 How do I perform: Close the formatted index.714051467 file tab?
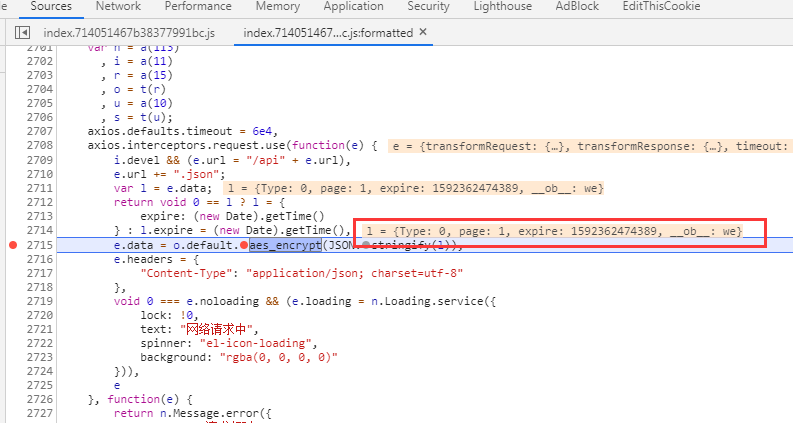(x=423, y=32)
